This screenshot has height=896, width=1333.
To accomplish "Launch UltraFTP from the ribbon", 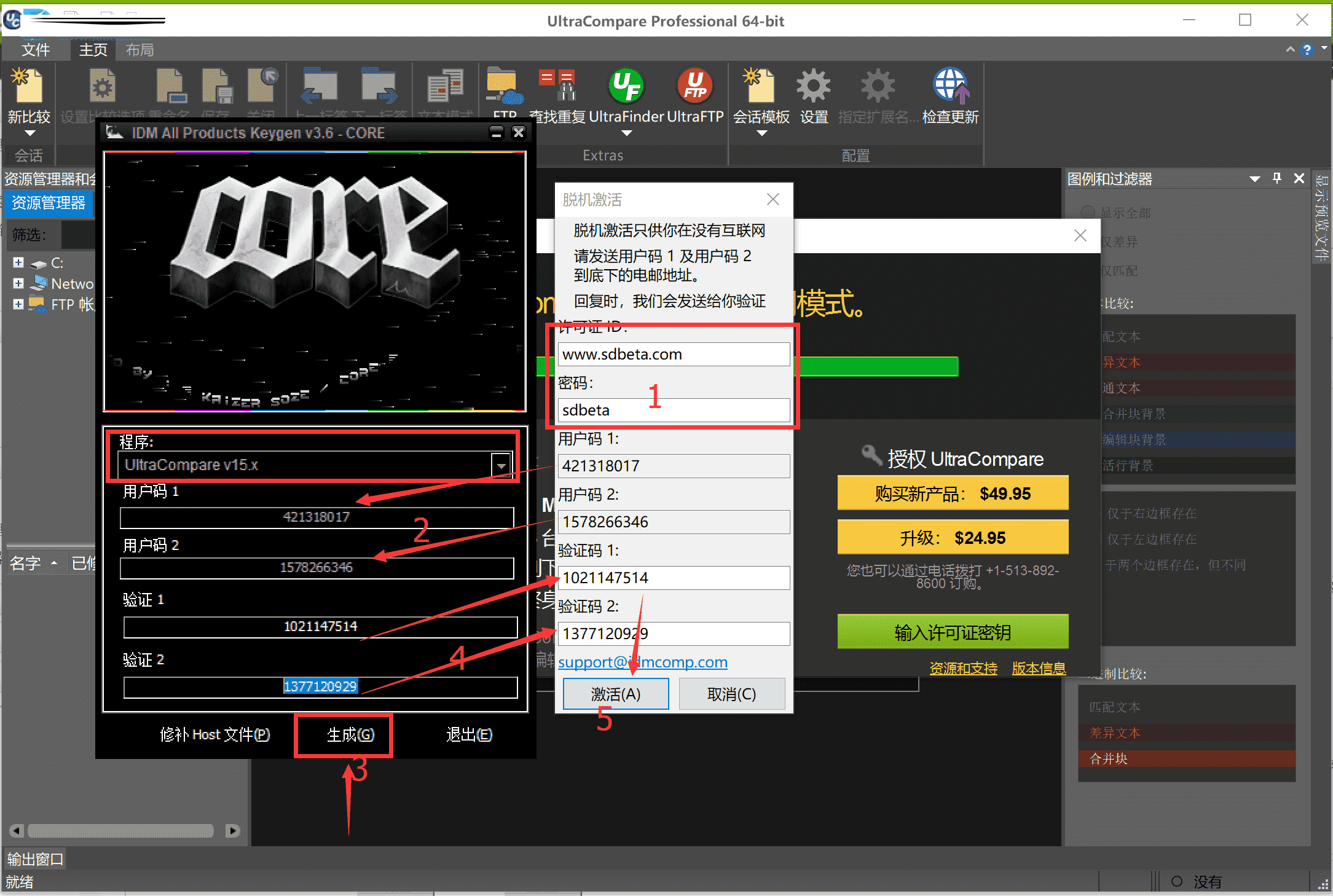I will coord(695,86).
